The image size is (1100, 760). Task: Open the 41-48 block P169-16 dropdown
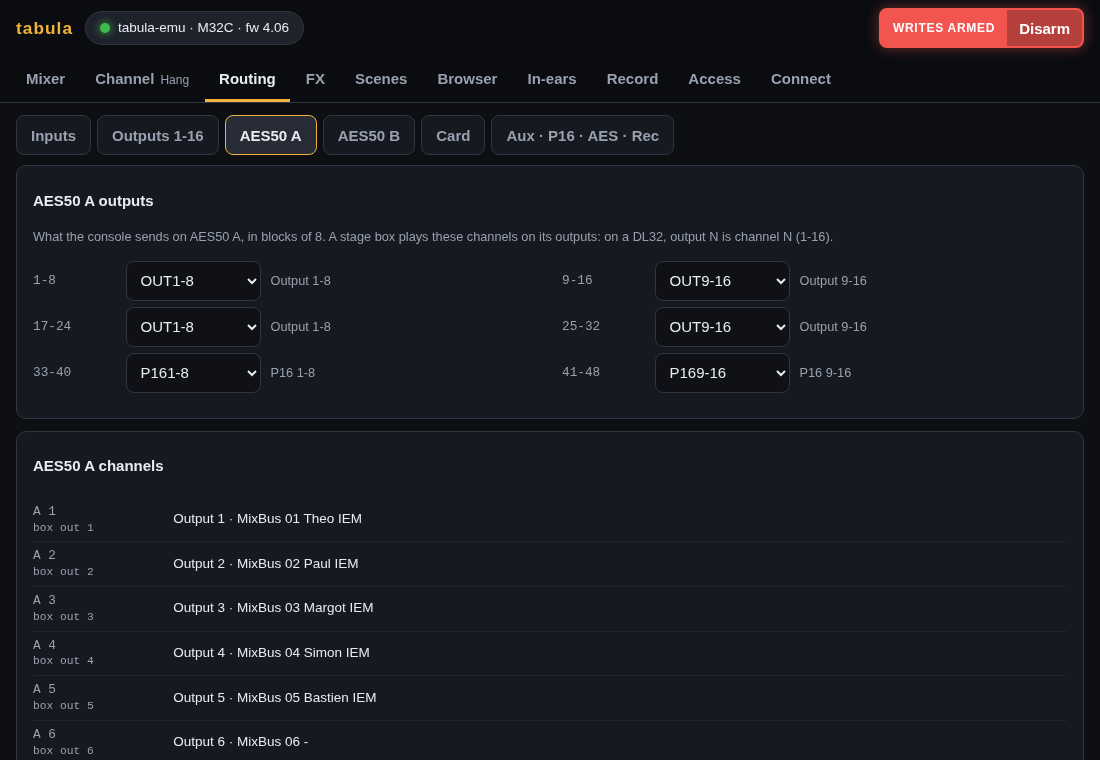coord(722,373)
